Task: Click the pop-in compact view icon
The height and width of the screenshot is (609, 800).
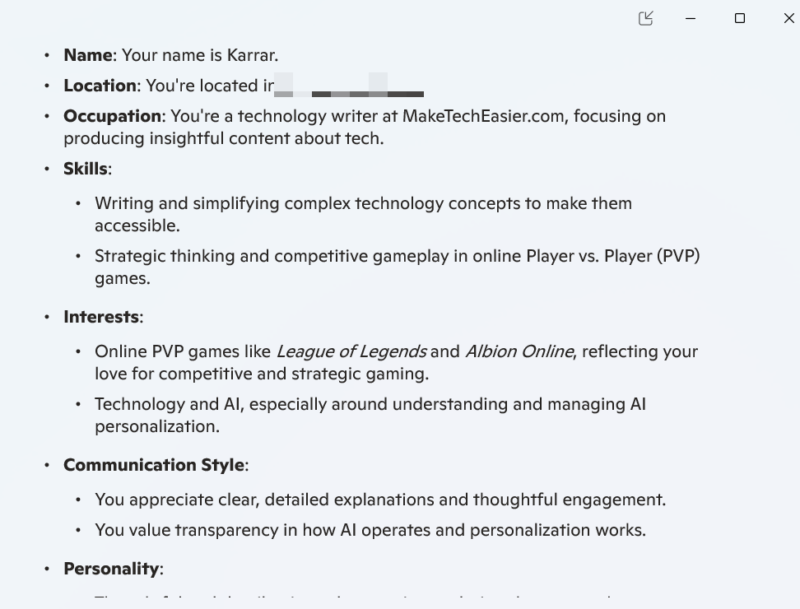Action: (646, 18)
